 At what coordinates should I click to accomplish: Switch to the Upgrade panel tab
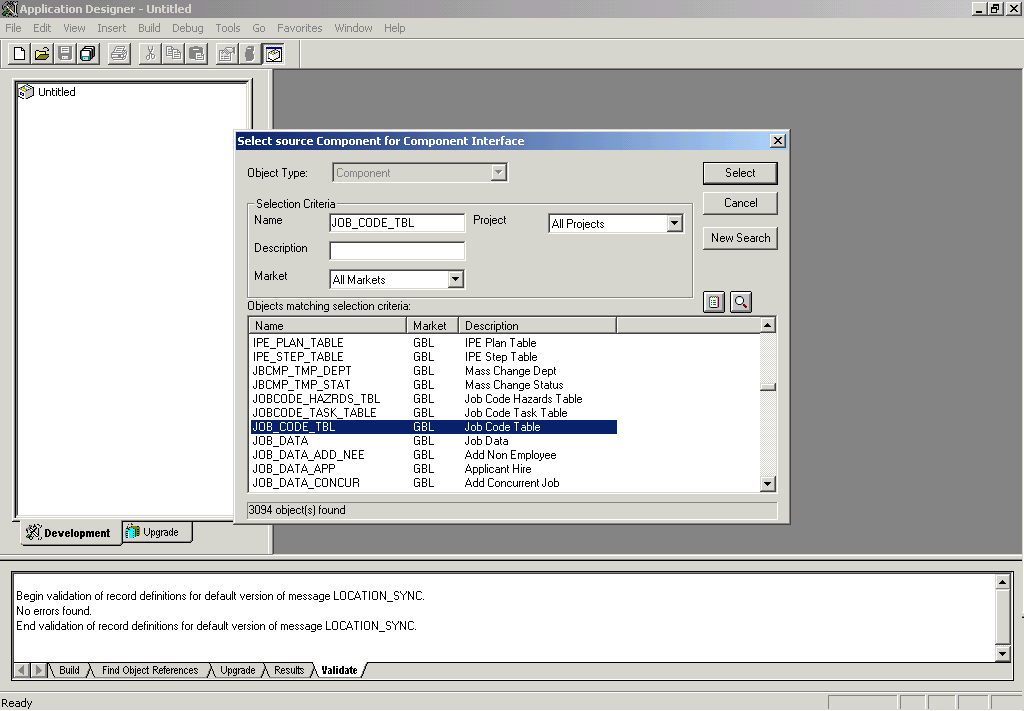[157, 533]
